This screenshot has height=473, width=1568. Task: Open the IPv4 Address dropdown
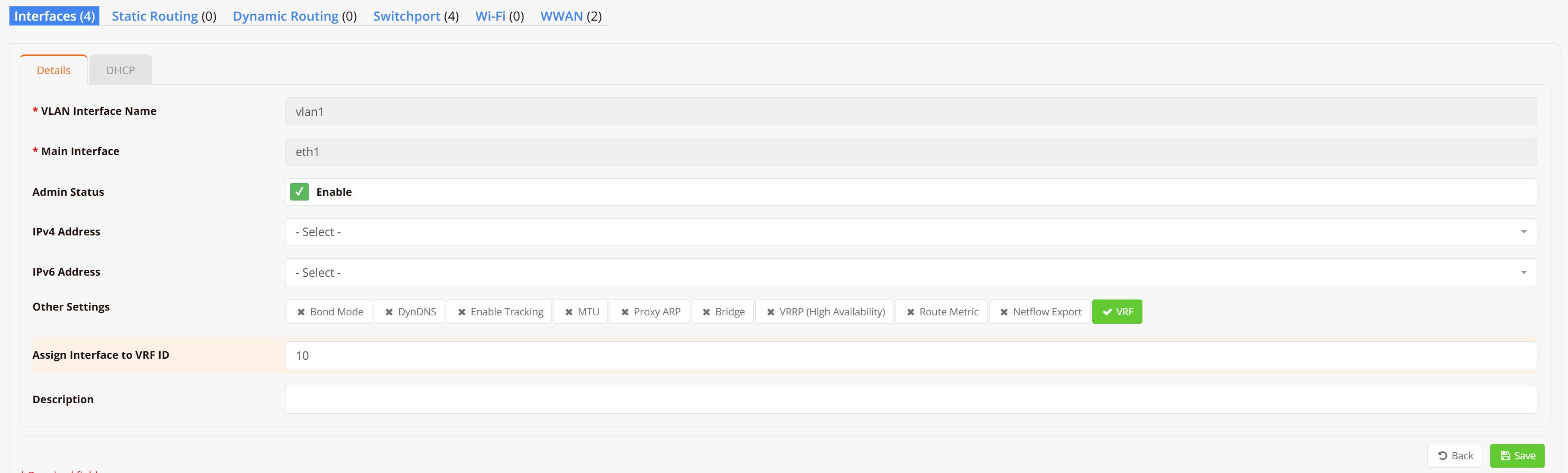pyautogui.click(x=910, y=232)
